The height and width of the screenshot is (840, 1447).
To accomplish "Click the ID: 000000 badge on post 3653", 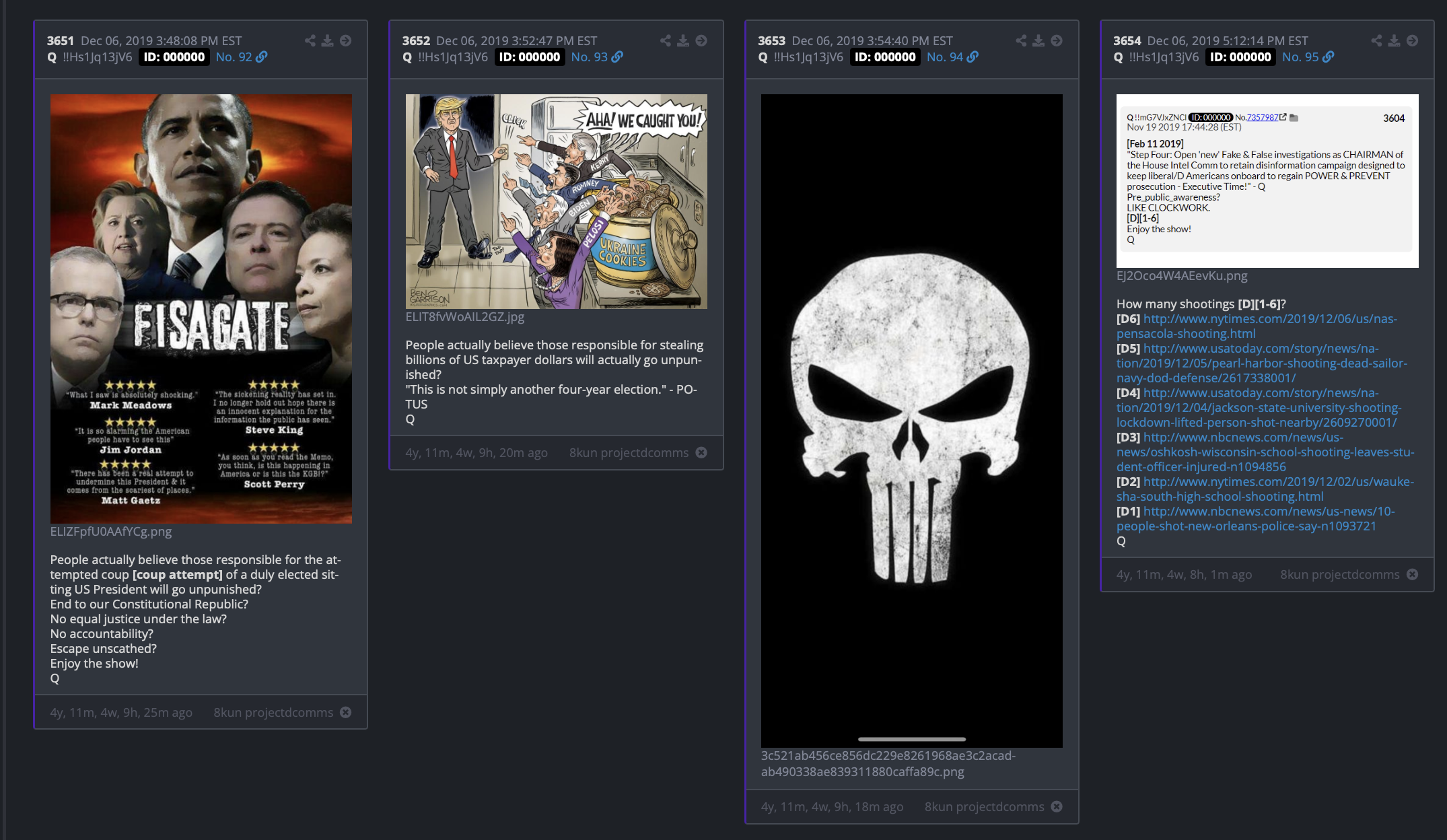I will [x=885, y=57].
